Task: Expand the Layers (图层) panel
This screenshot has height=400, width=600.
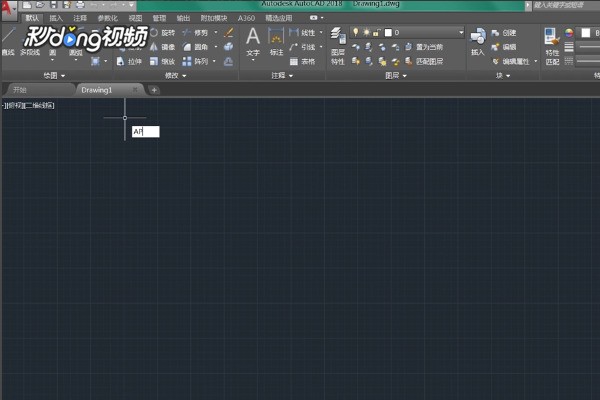Action: point(396,76)
